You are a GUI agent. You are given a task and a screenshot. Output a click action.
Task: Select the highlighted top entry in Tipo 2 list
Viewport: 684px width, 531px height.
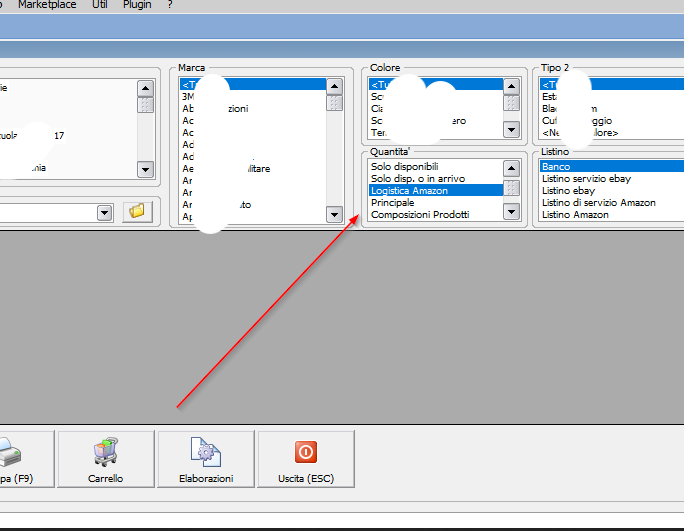(x=612, y=85)
